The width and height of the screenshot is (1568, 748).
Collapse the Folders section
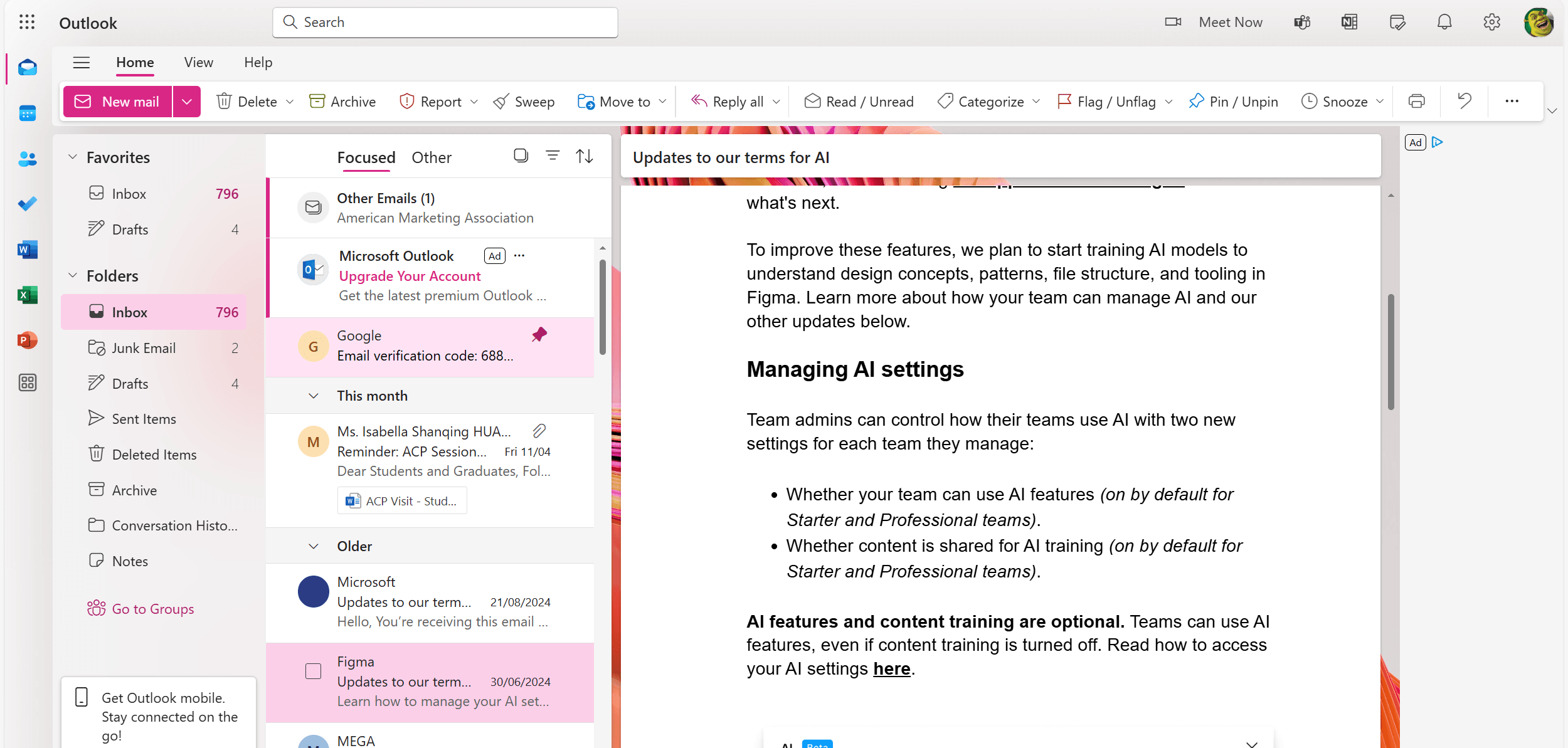[x=73, y=275]
